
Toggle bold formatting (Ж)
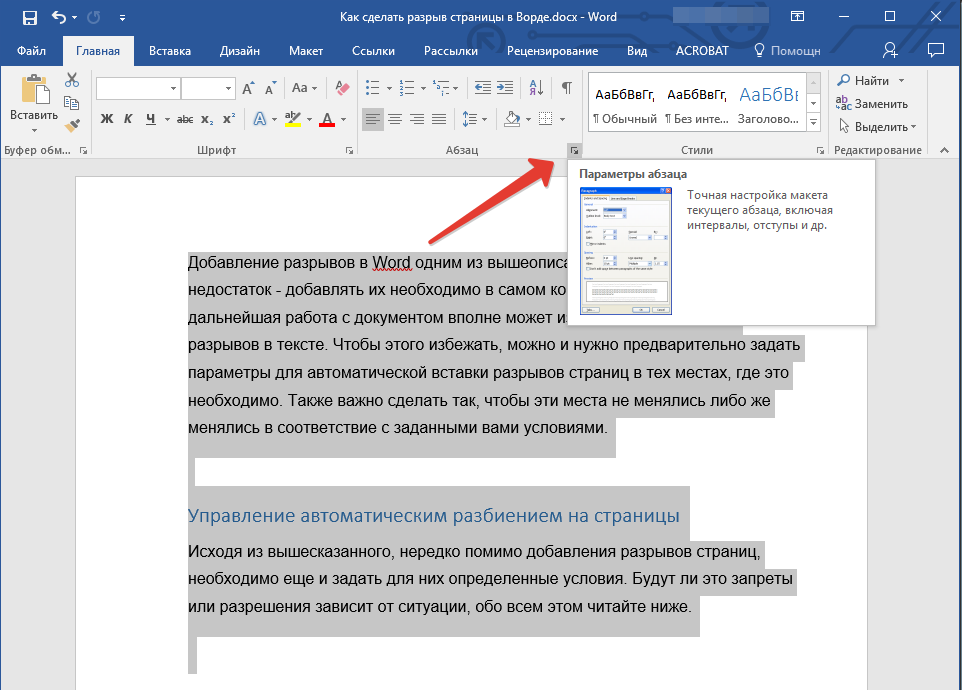tap(107, 120)
